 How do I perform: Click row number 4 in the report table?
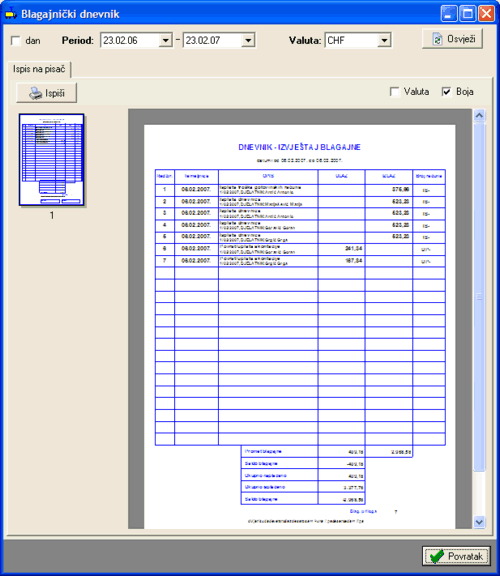point(165,225)
